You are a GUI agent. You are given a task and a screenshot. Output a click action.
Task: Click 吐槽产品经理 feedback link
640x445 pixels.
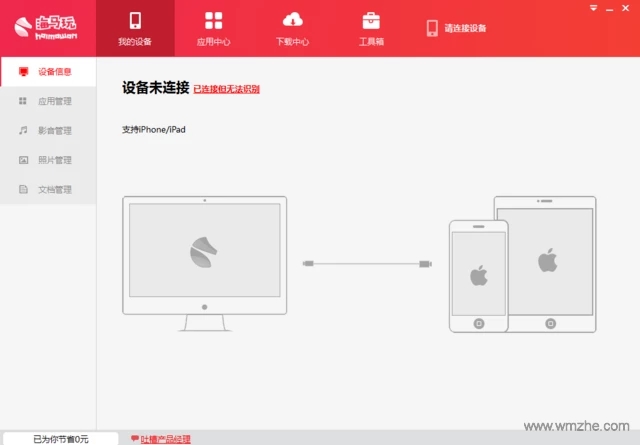165,439
